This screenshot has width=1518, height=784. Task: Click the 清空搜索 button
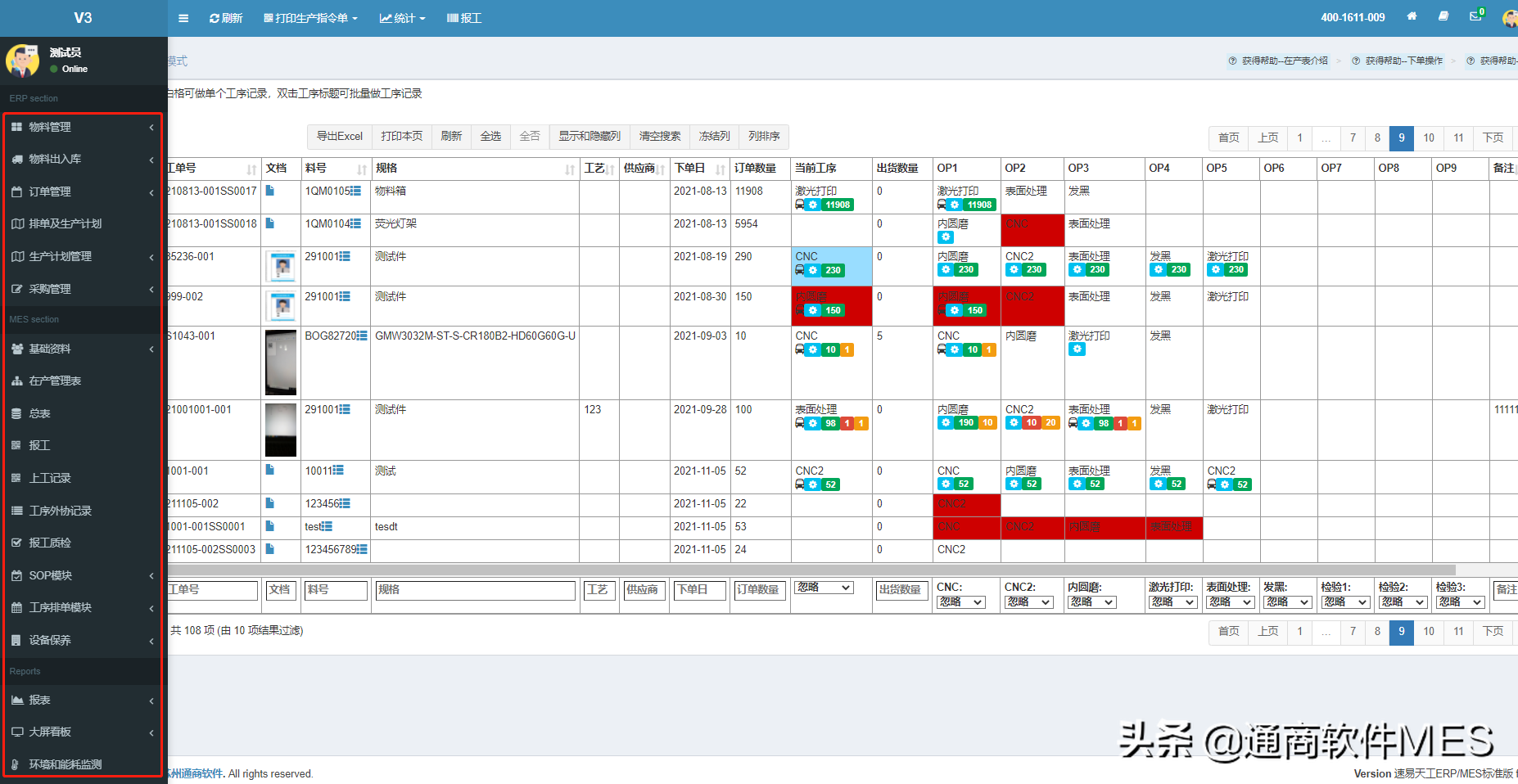pyautogui.click(x=660, y=137)
